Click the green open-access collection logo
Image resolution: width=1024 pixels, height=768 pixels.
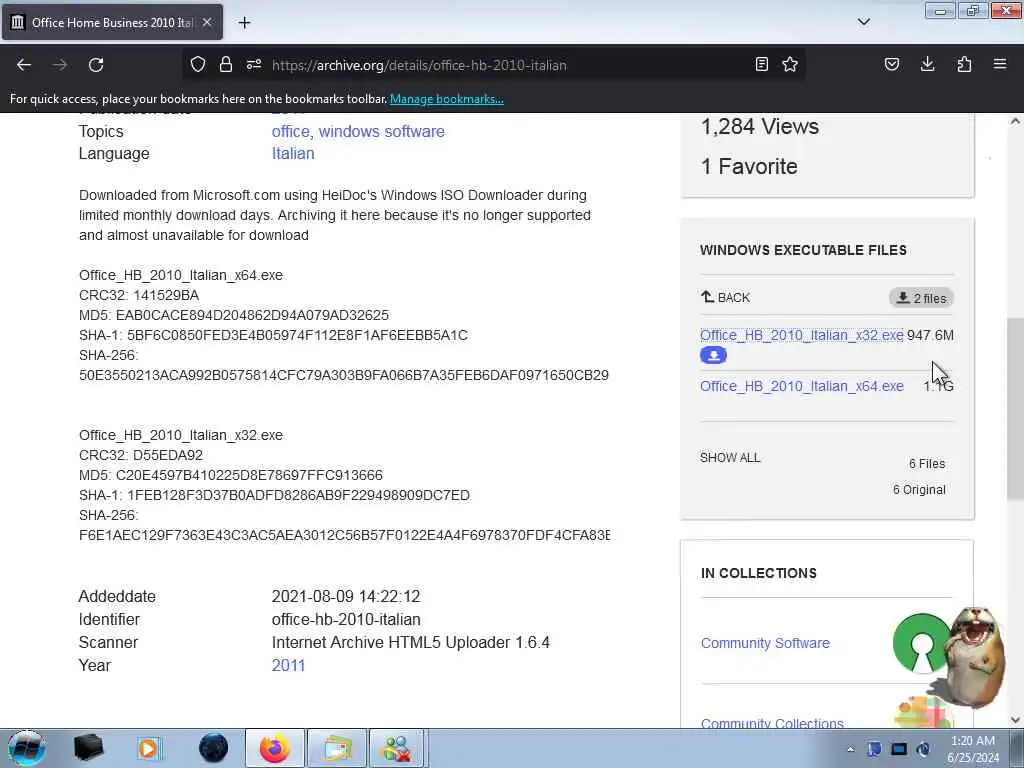tap(922, 644)
